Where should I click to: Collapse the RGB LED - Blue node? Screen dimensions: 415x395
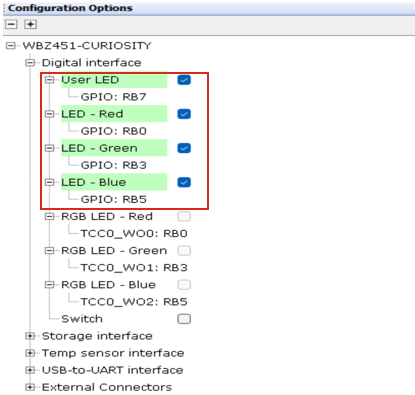(x=49, y=285)
